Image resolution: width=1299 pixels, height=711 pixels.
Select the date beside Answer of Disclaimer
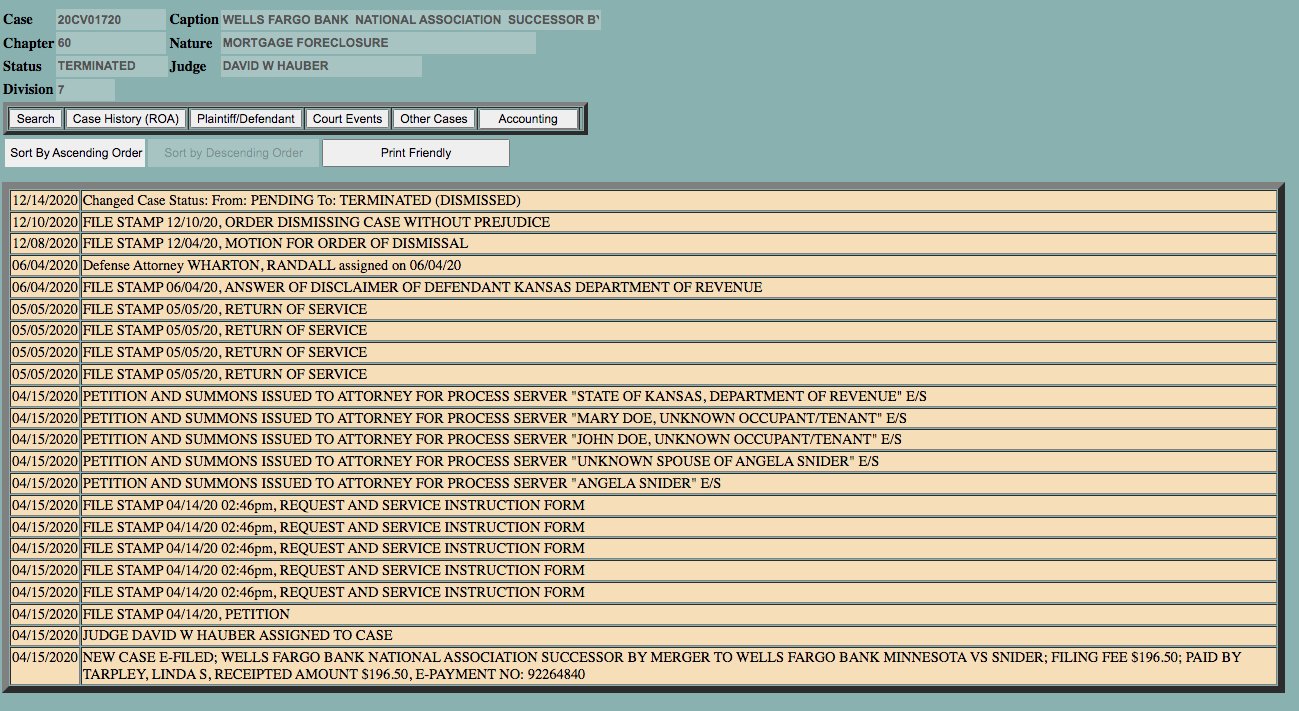click(x=45, y=287)
